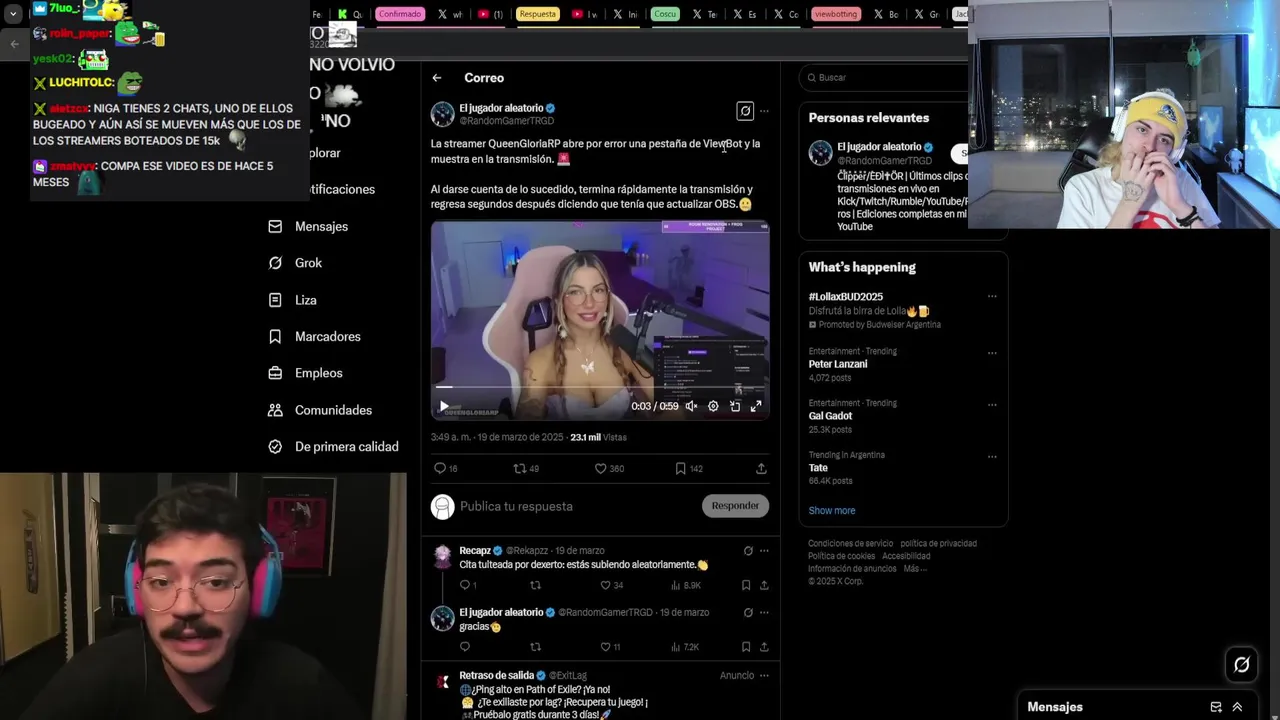This screenshot has width=1280, height=720.
Task: Open video settings gear
Action: click(713, 406)
